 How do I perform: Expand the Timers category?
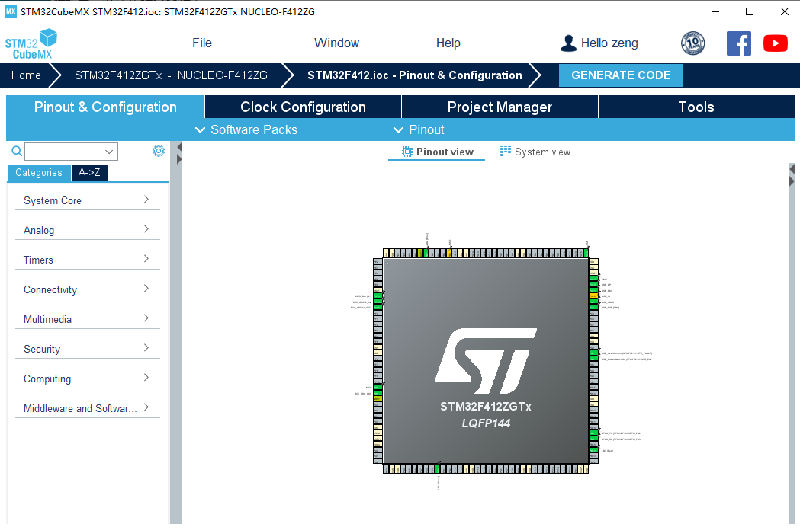(87, 259)
